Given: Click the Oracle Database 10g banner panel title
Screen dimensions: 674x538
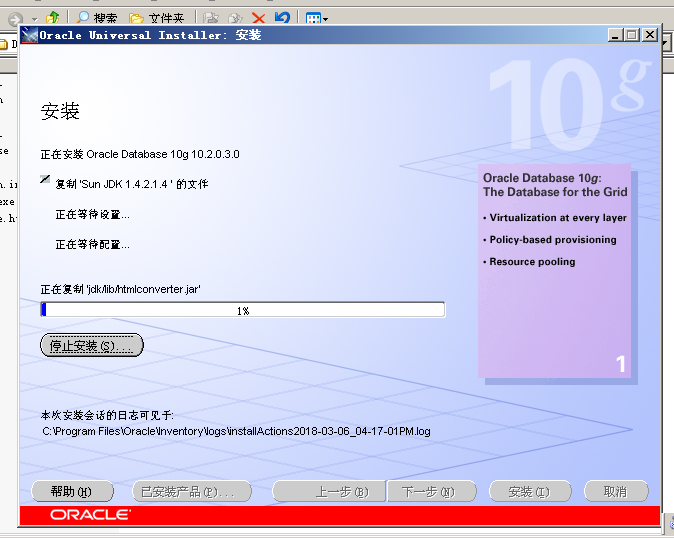Looking at the screenshot, I should pos(555,185).
